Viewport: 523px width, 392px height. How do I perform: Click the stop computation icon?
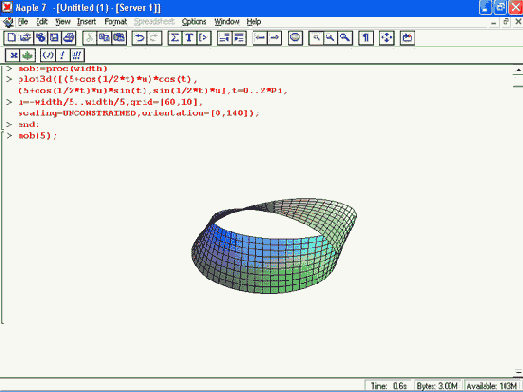pyautogui.click(x=295, y=38)
